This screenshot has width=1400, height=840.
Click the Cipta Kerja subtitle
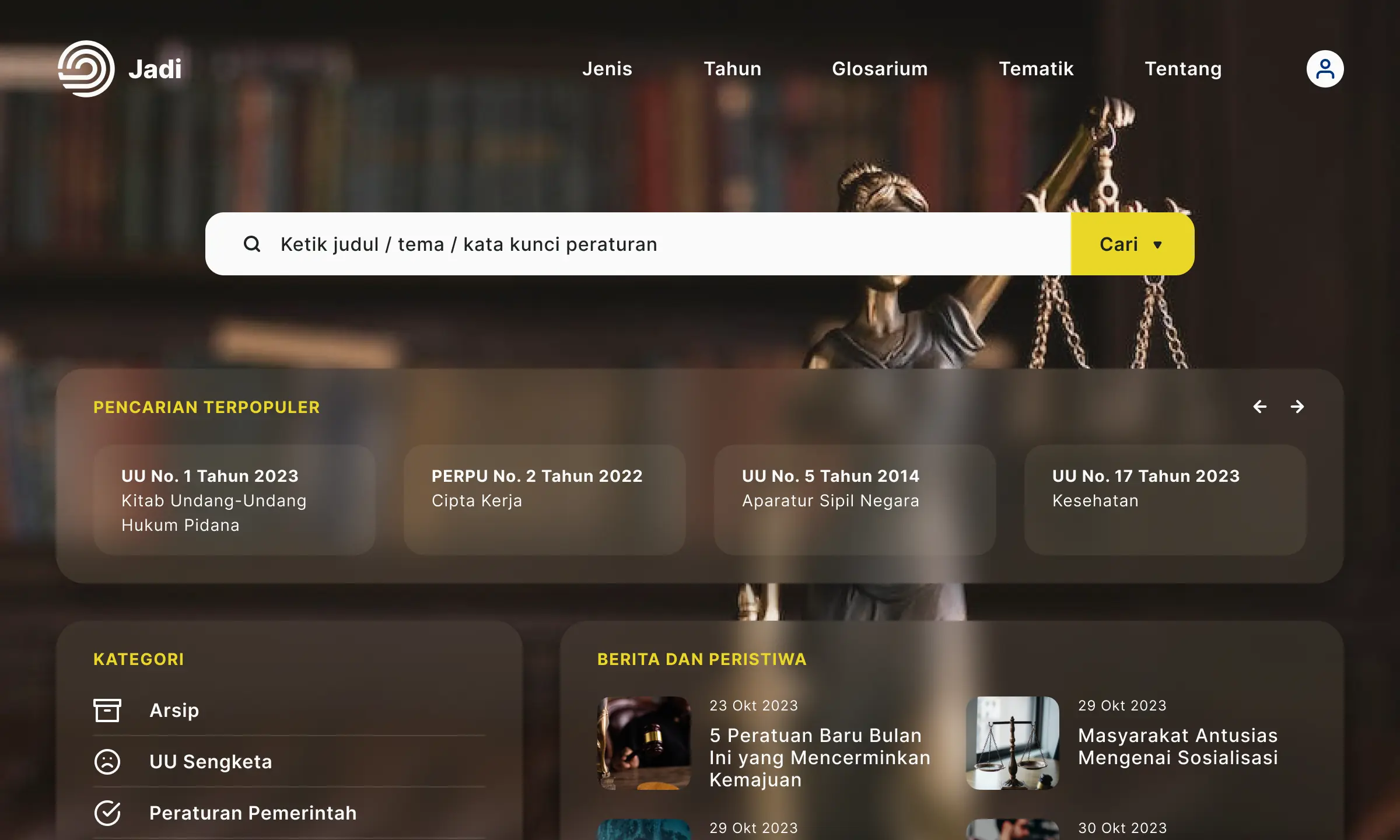pos(477,501)
